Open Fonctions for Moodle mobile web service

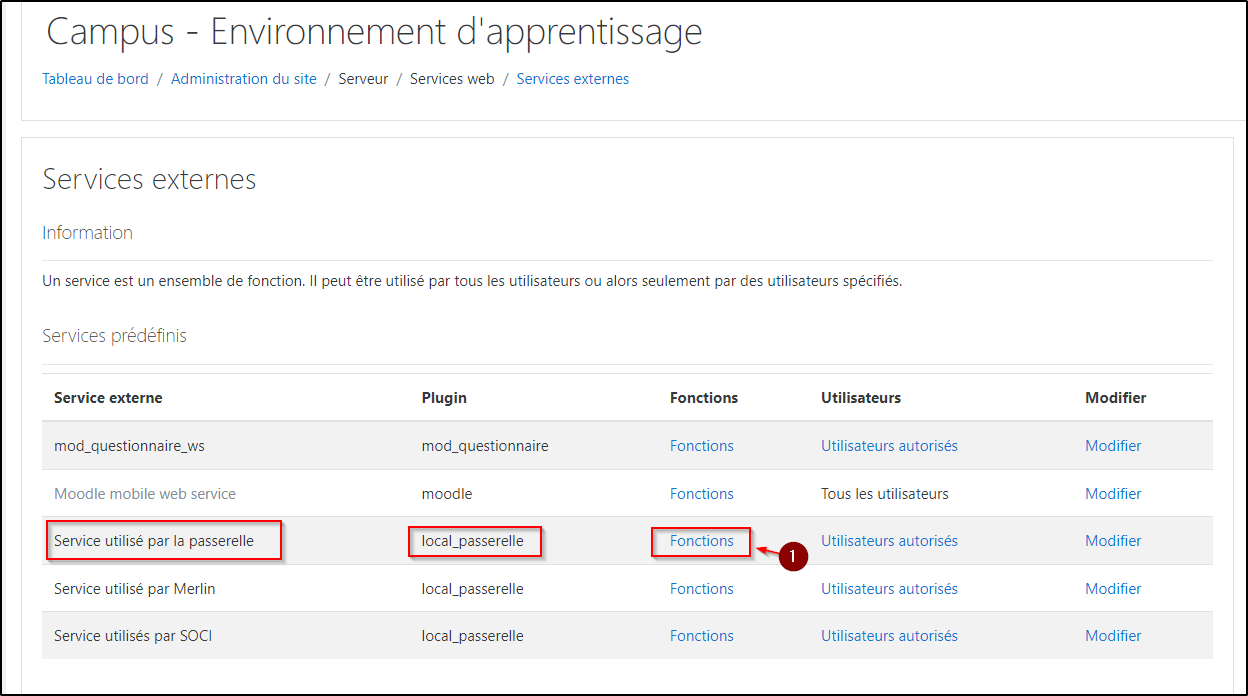[701, 494]
